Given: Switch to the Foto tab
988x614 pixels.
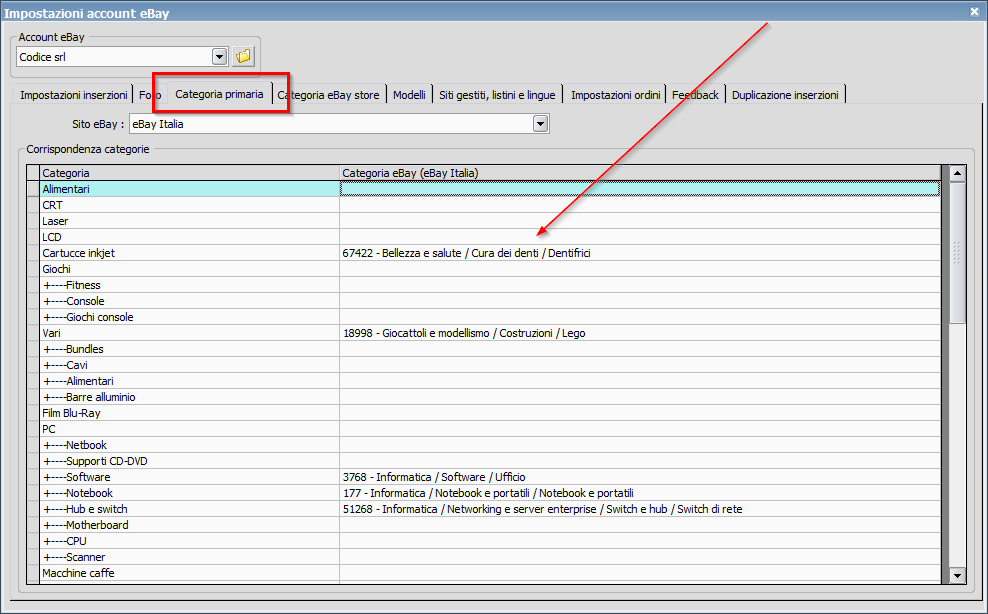Looking at the screenshot, I should 150,95.
